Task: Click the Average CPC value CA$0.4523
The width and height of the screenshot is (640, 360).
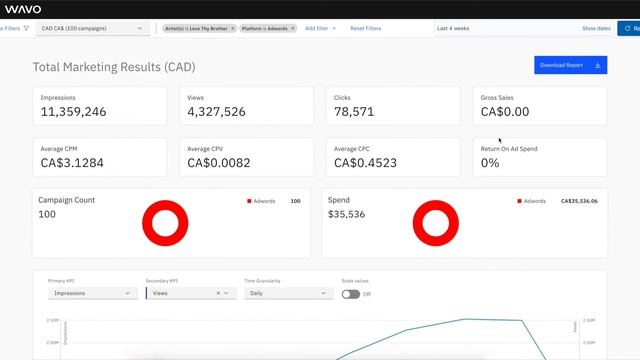Action: [365, 163]
